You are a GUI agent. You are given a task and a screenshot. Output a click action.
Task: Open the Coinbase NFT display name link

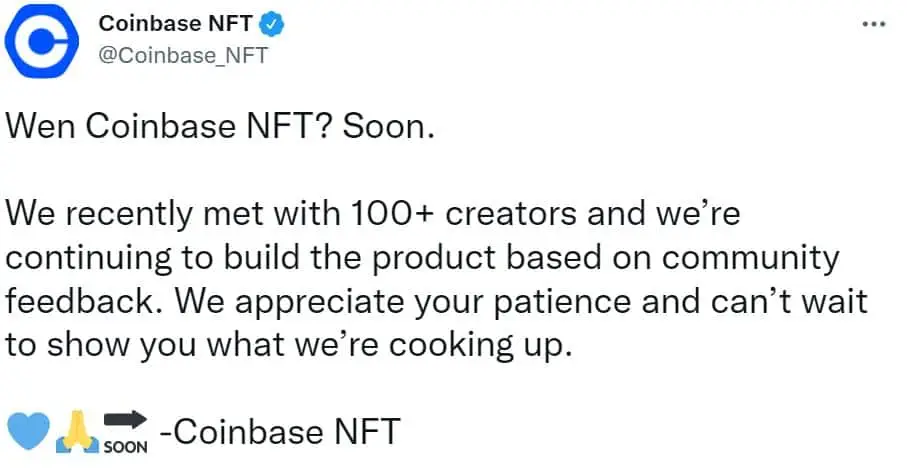click(x=175, y=24)
